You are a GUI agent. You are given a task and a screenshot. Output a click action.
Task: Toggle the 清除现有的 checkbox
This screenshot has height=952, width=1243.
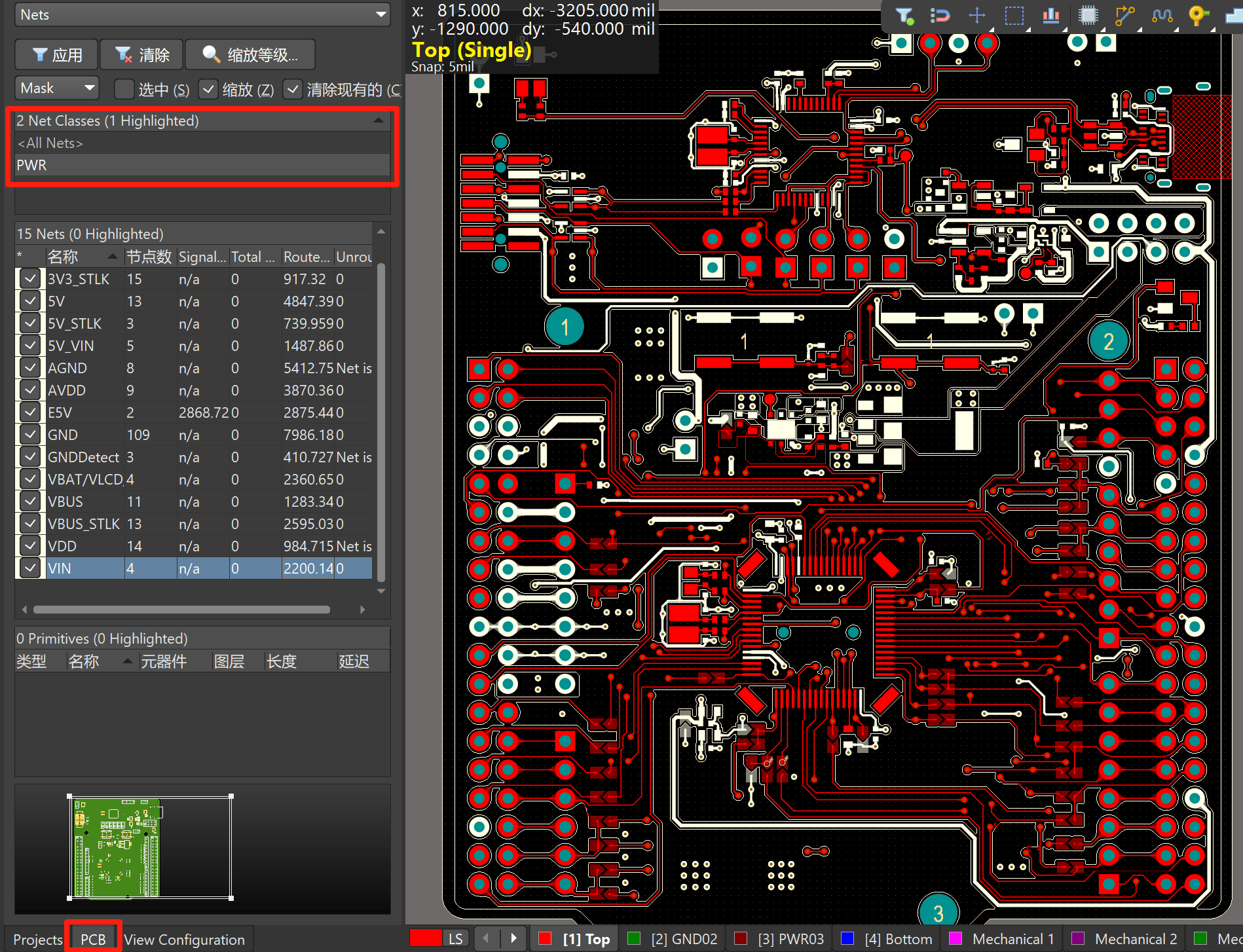pyautogui.click(x=292, y=88)
